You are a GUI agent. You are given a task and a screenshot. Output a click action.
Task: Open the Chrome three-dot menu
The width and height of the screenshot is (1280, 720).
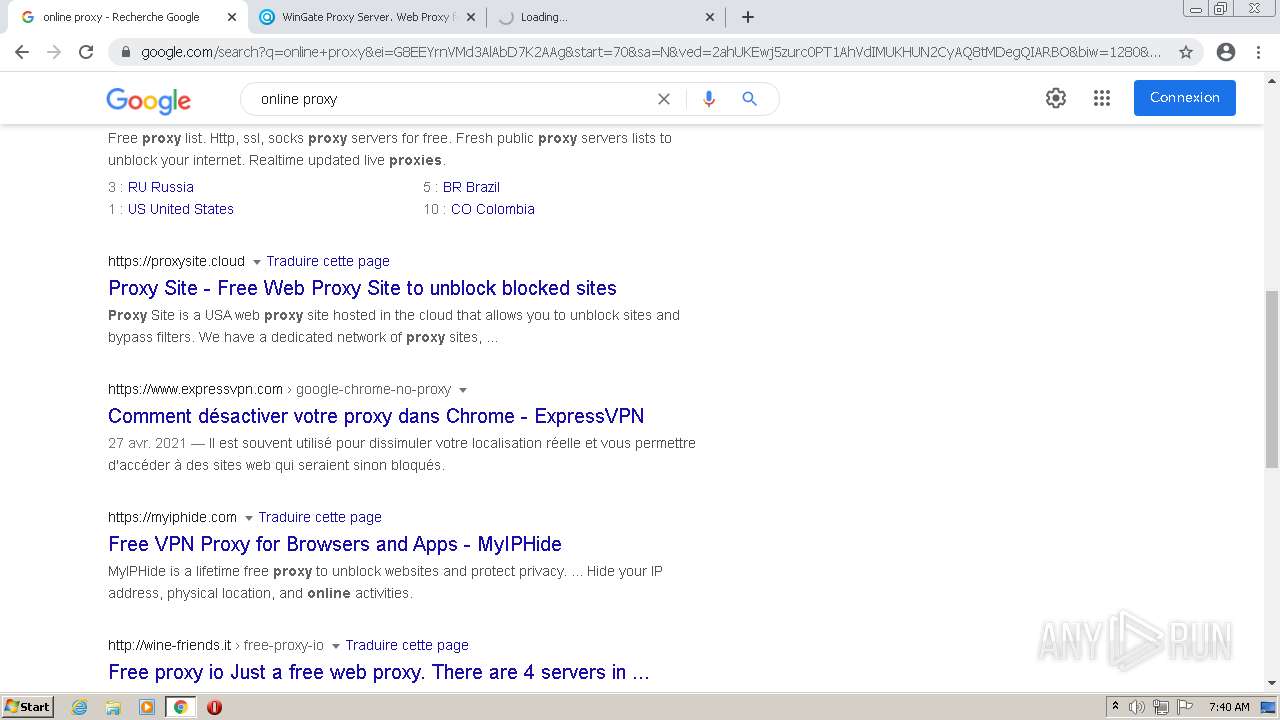click(1258, 52)
